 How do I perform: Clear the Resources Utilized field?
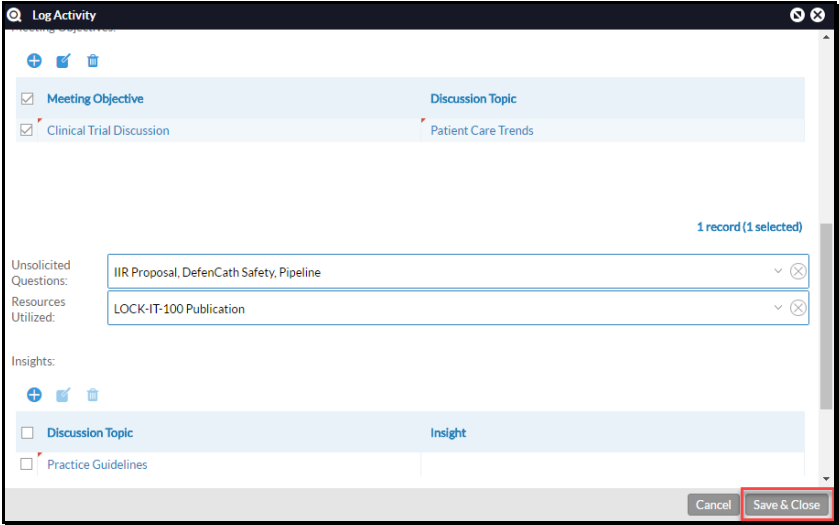[798, 308]
